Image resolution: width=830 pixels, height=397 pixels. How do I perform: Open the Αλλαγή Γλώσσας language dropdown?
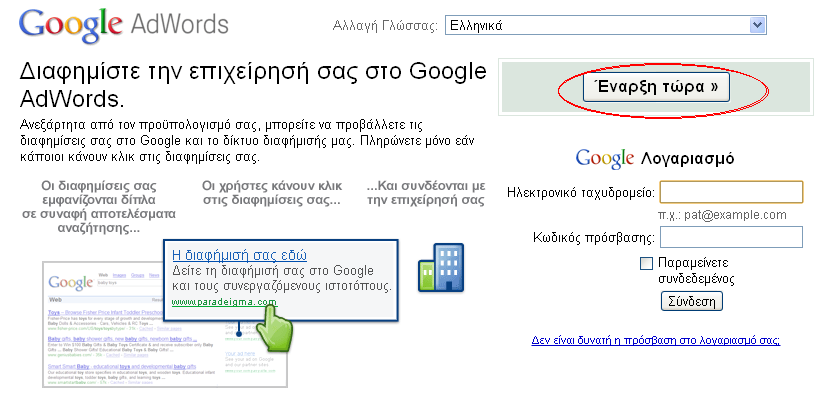605,25
